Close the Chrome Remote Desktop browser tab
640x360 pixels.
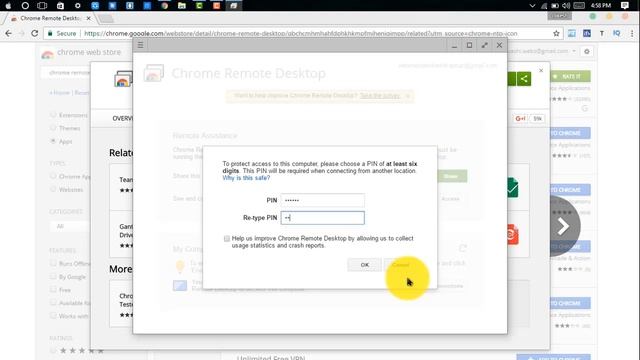click(89, 18)
